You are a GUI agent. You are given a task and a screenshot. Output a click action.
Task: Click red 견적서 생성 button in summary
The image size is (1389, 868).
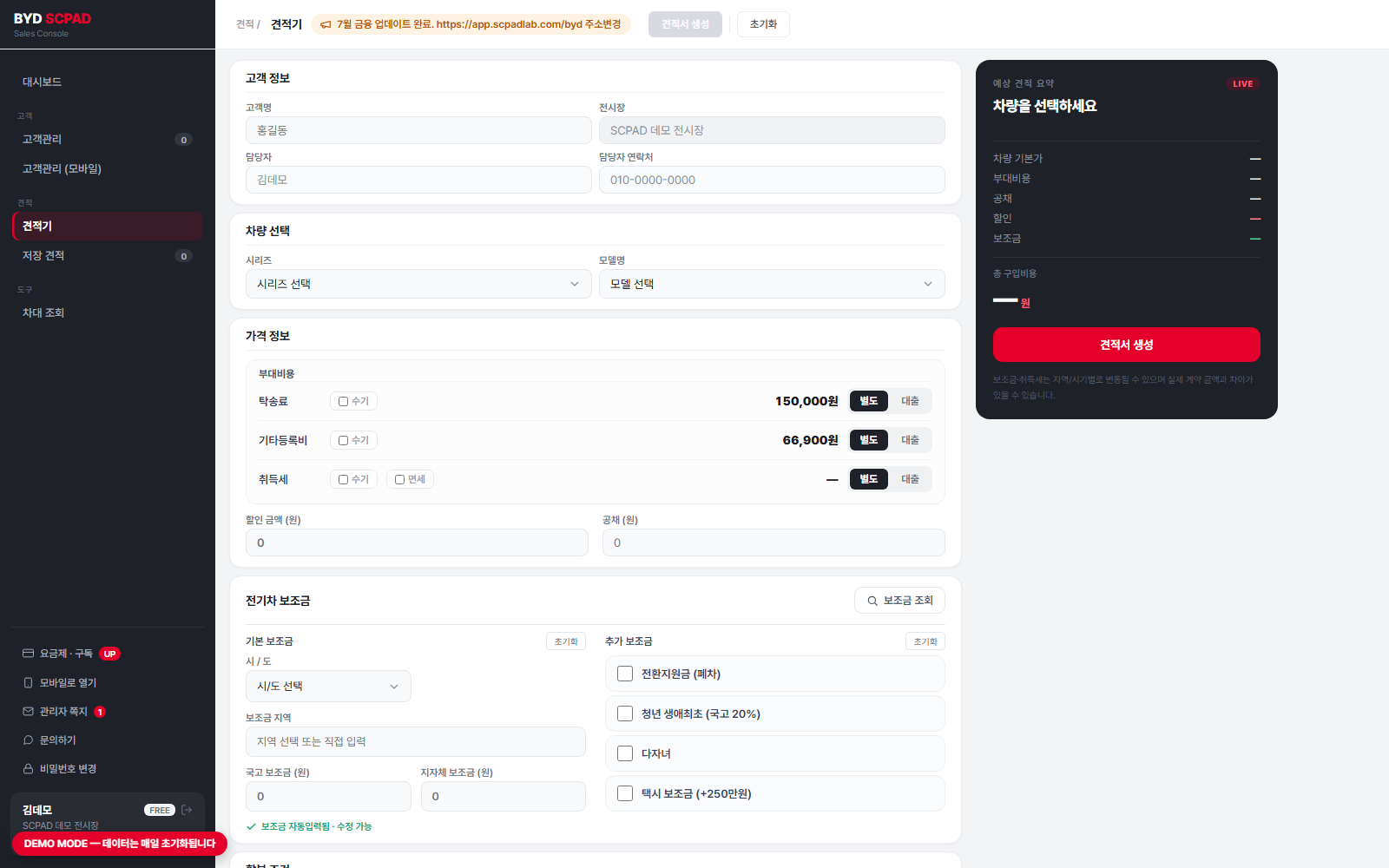point(1126,345)
